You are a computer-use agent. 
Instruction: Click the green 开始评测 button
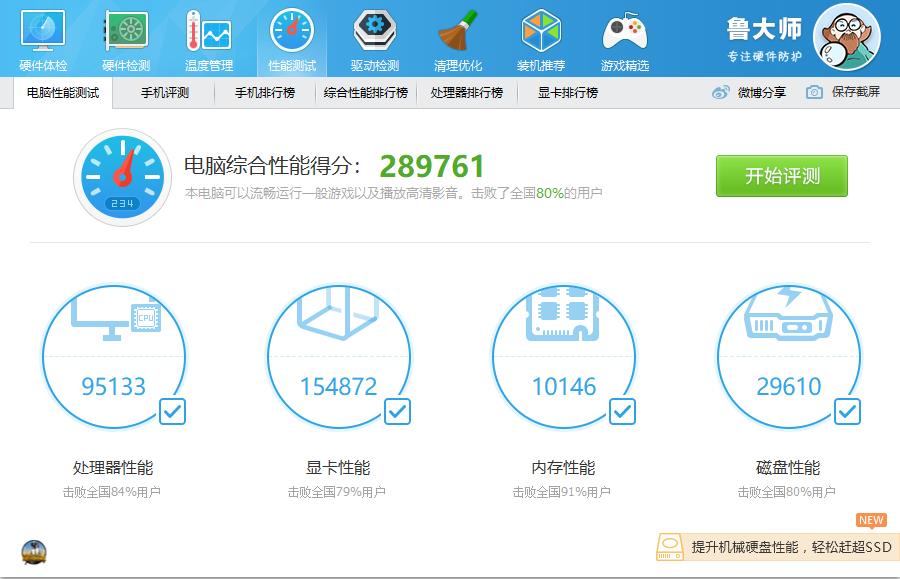pos(782,176)
